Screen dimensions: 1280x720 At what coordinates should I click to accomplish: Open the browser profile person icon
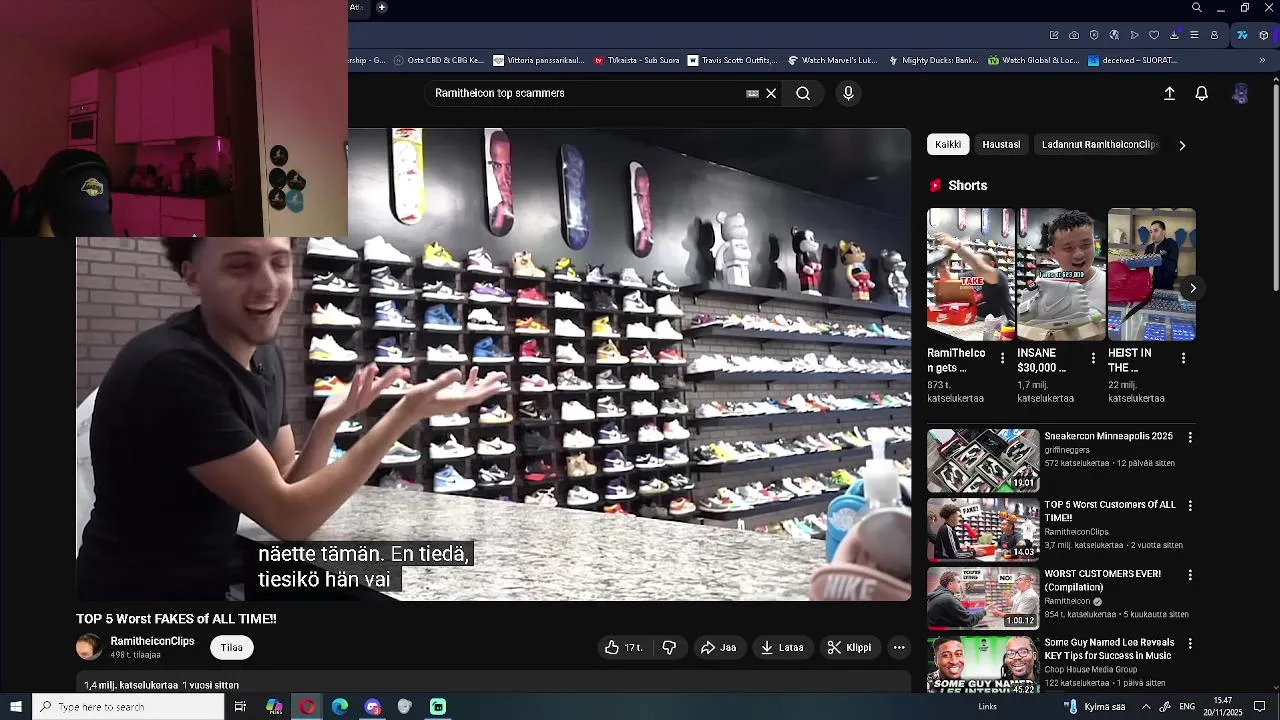coord(1214,35)
